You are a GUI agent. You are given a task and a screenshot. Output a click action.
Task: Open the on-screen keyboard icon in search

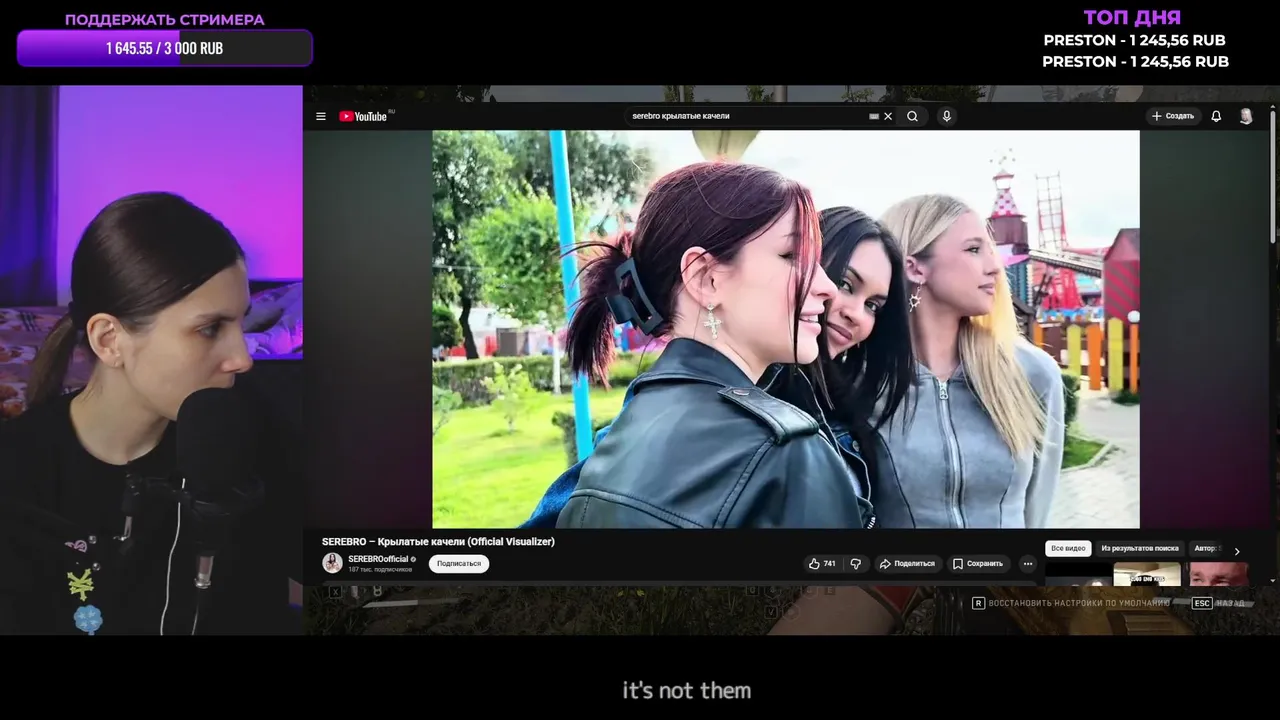tap(874, 116)
